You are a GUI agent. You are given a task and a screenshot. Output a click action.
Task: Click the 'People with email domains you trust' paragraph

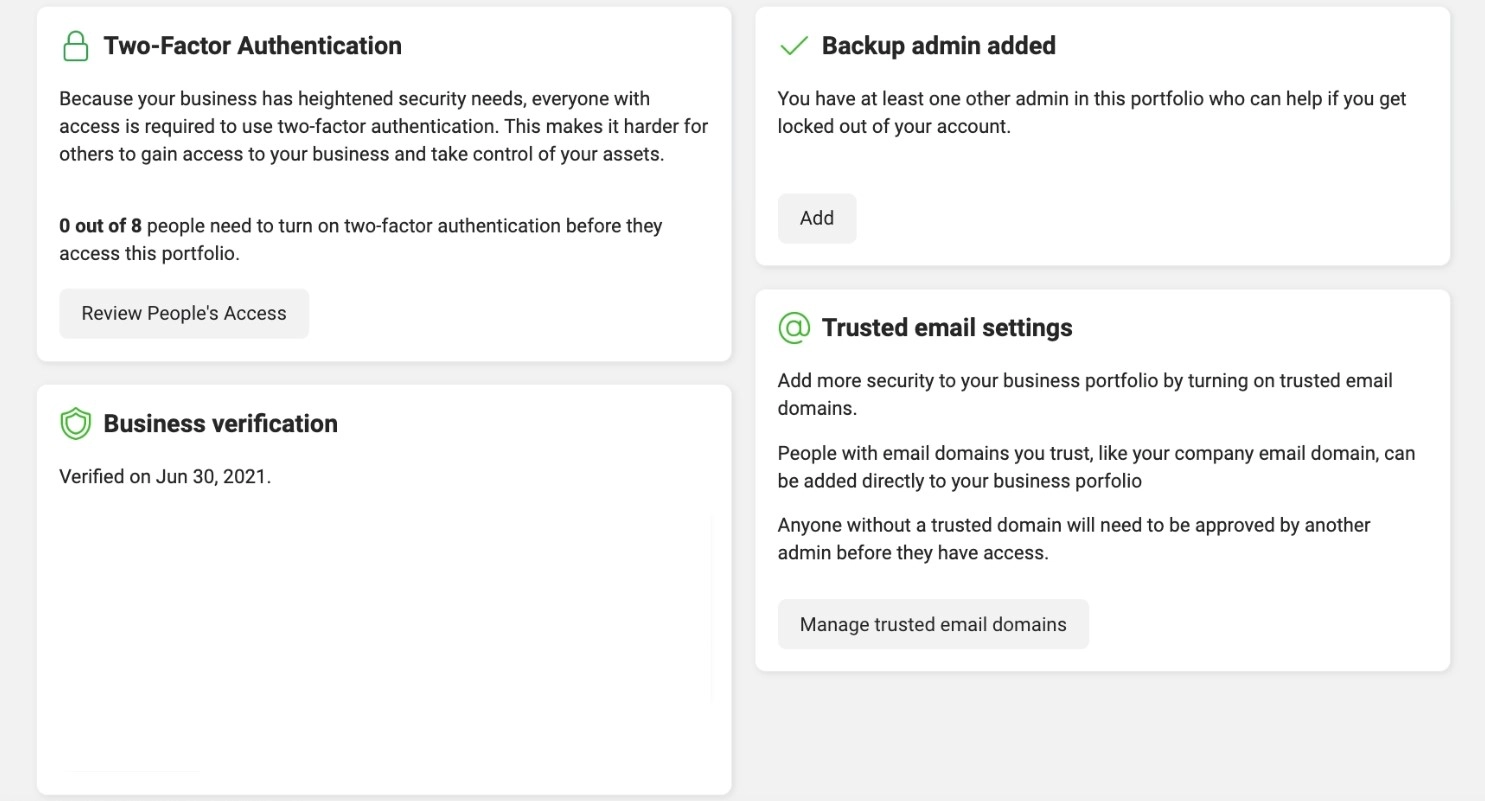(x=1096, y=467)
